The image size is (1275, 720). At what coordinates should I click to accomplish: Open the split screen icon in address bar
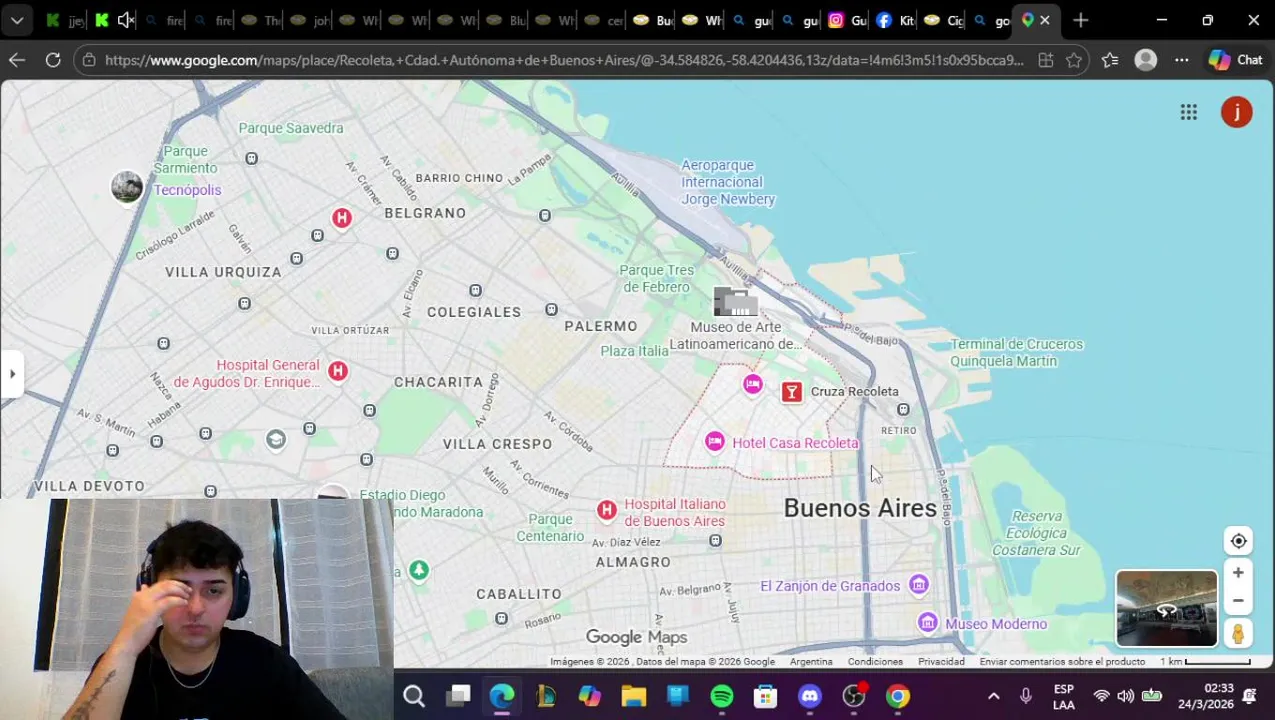click(x=1045, y=60)
